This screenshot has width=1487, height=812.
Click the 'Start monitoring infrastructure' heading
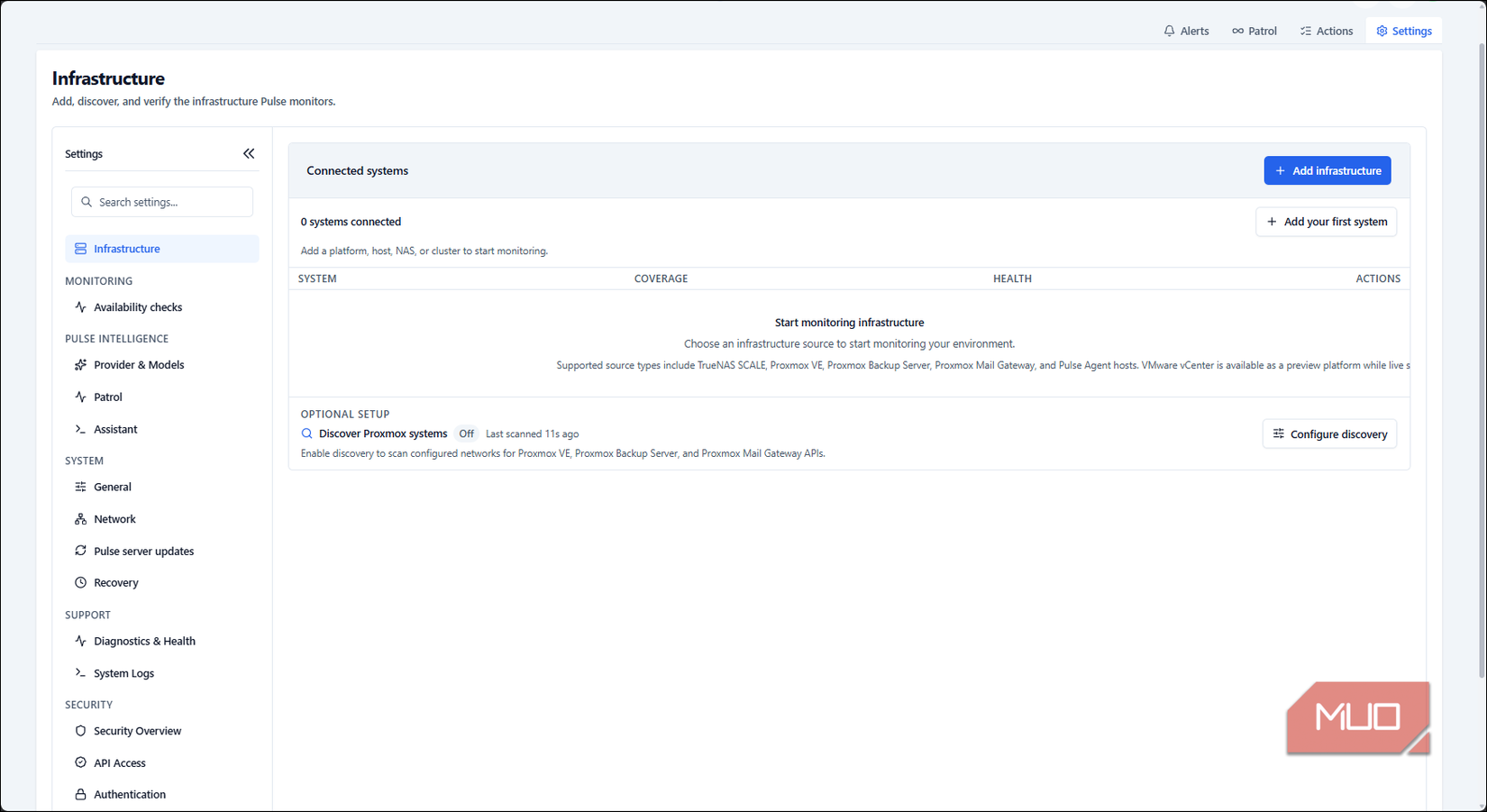tap(849, 323)
